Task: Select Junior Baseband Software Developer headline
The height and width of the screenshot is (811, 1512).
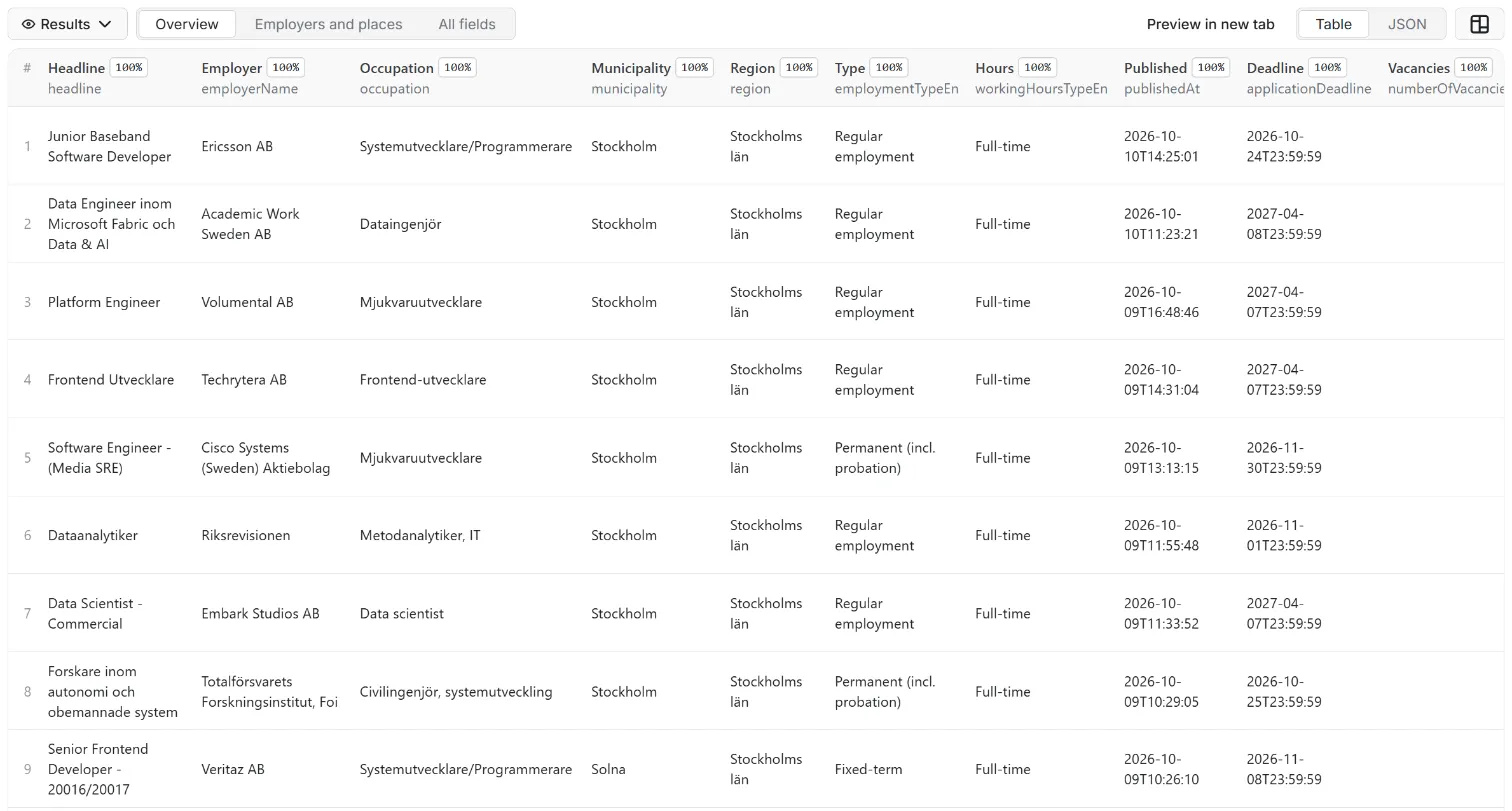Action: tap(109, 146)
